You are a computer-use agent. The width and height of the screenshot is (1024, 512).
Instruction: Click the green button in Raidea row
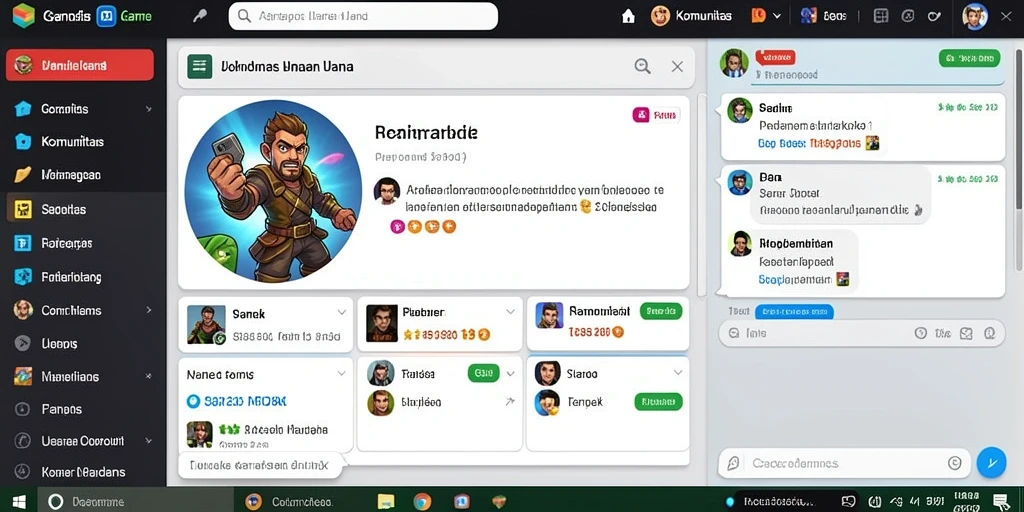click(483, 374)
